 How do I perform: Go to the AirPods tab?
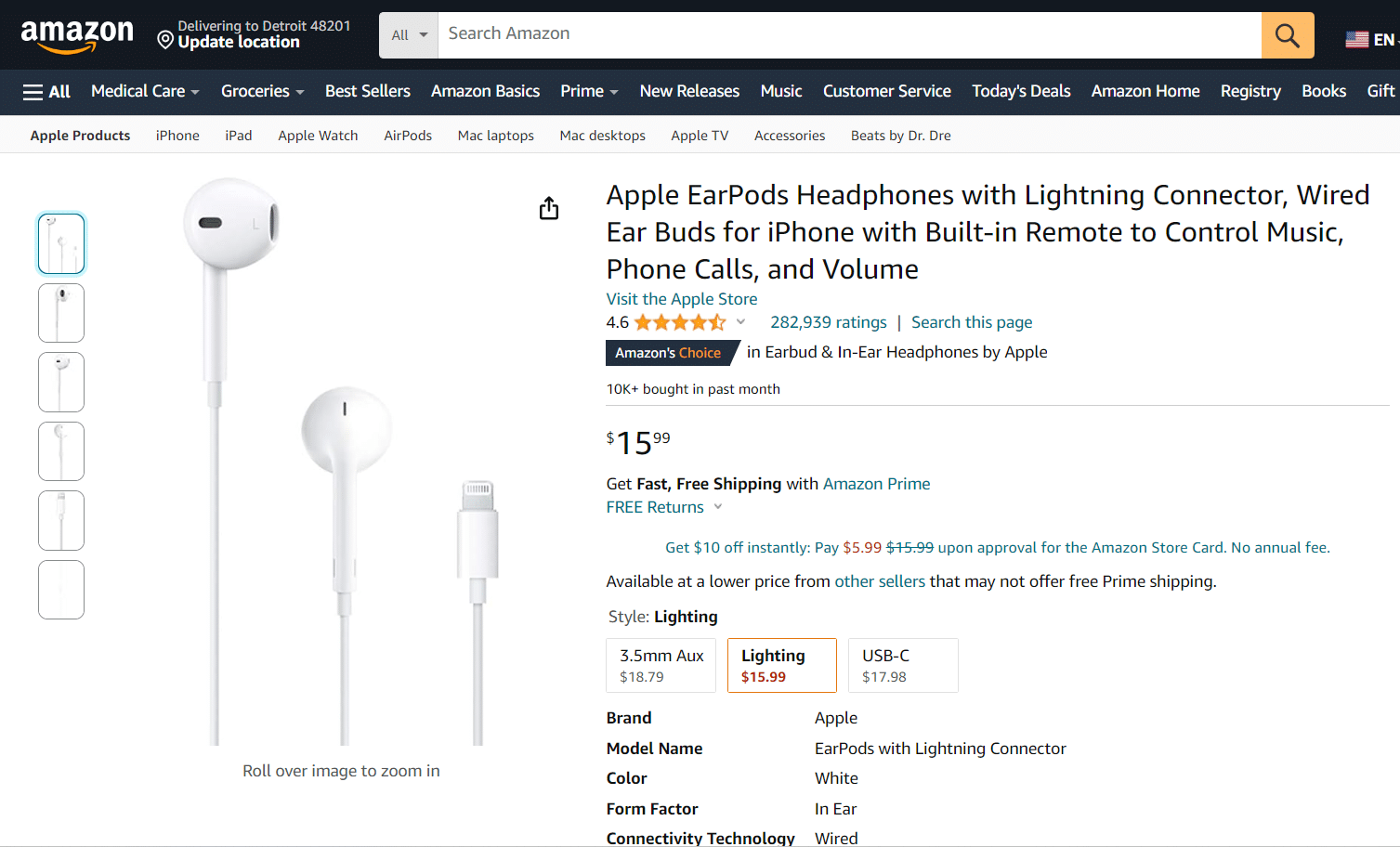pos(408,136)
